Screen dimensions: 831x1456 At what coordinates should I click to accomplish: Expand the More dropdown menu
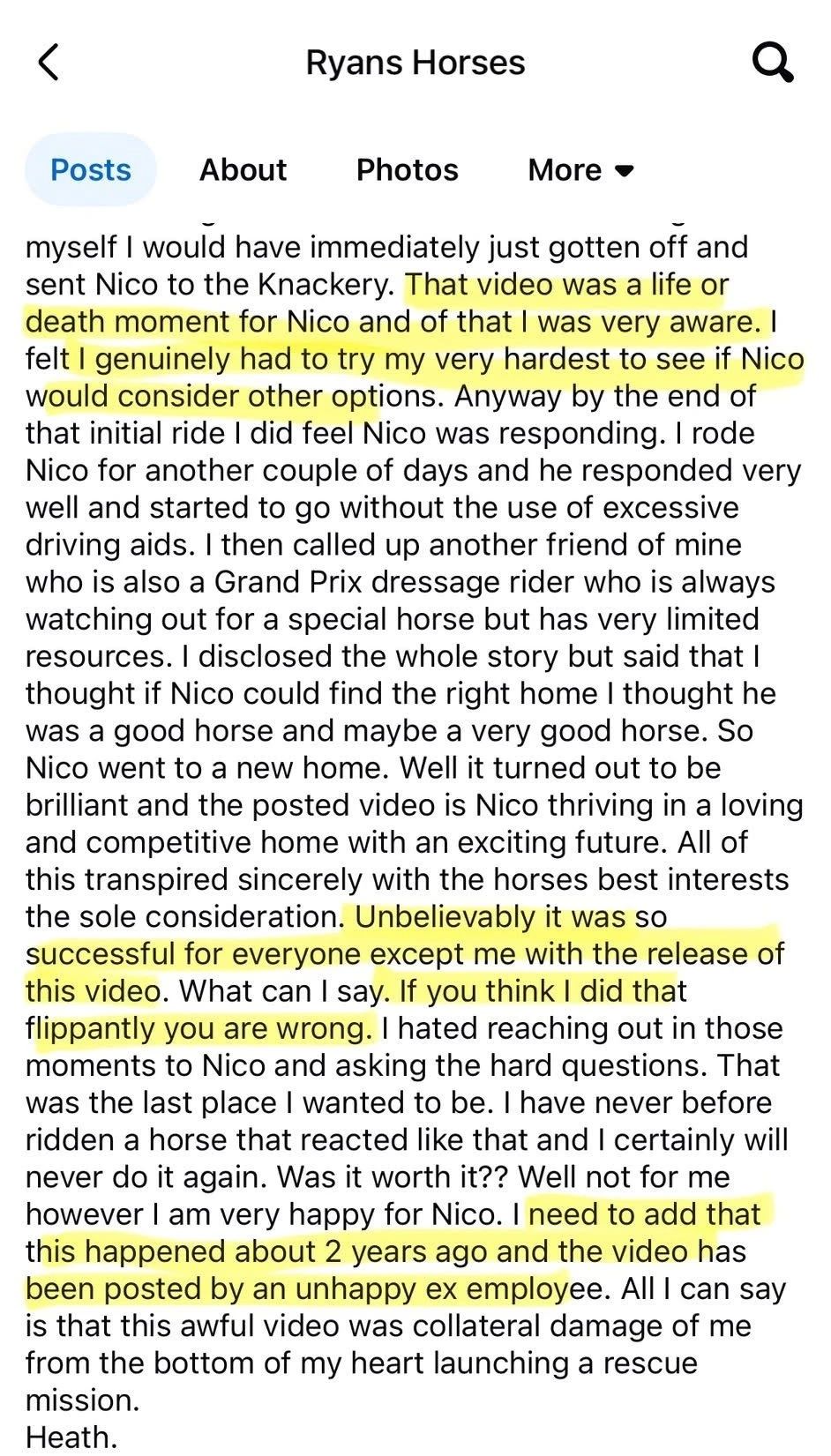click(580, 169)
